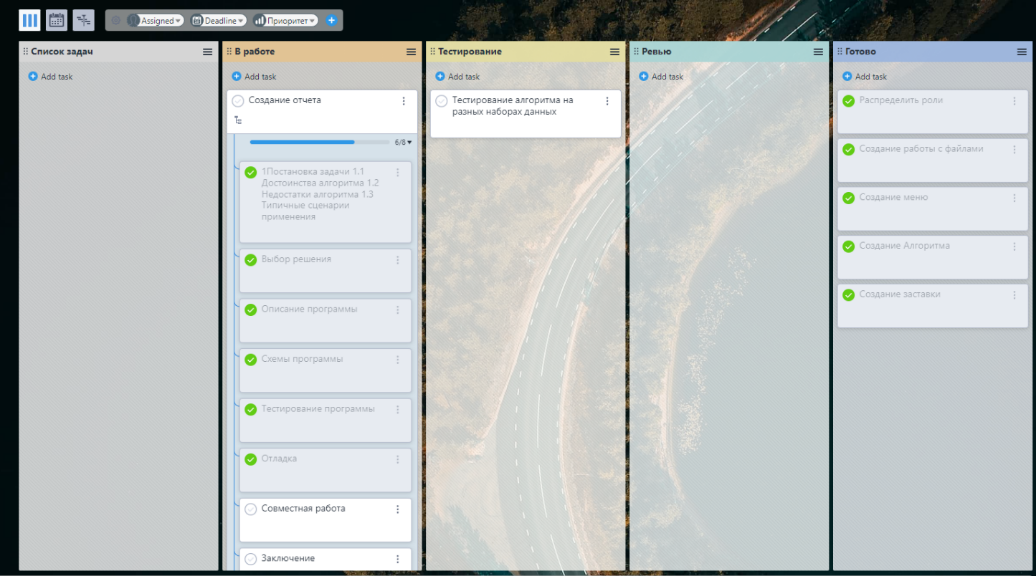
Task: Click Add task in Готово column
Action: pos(864,77)
